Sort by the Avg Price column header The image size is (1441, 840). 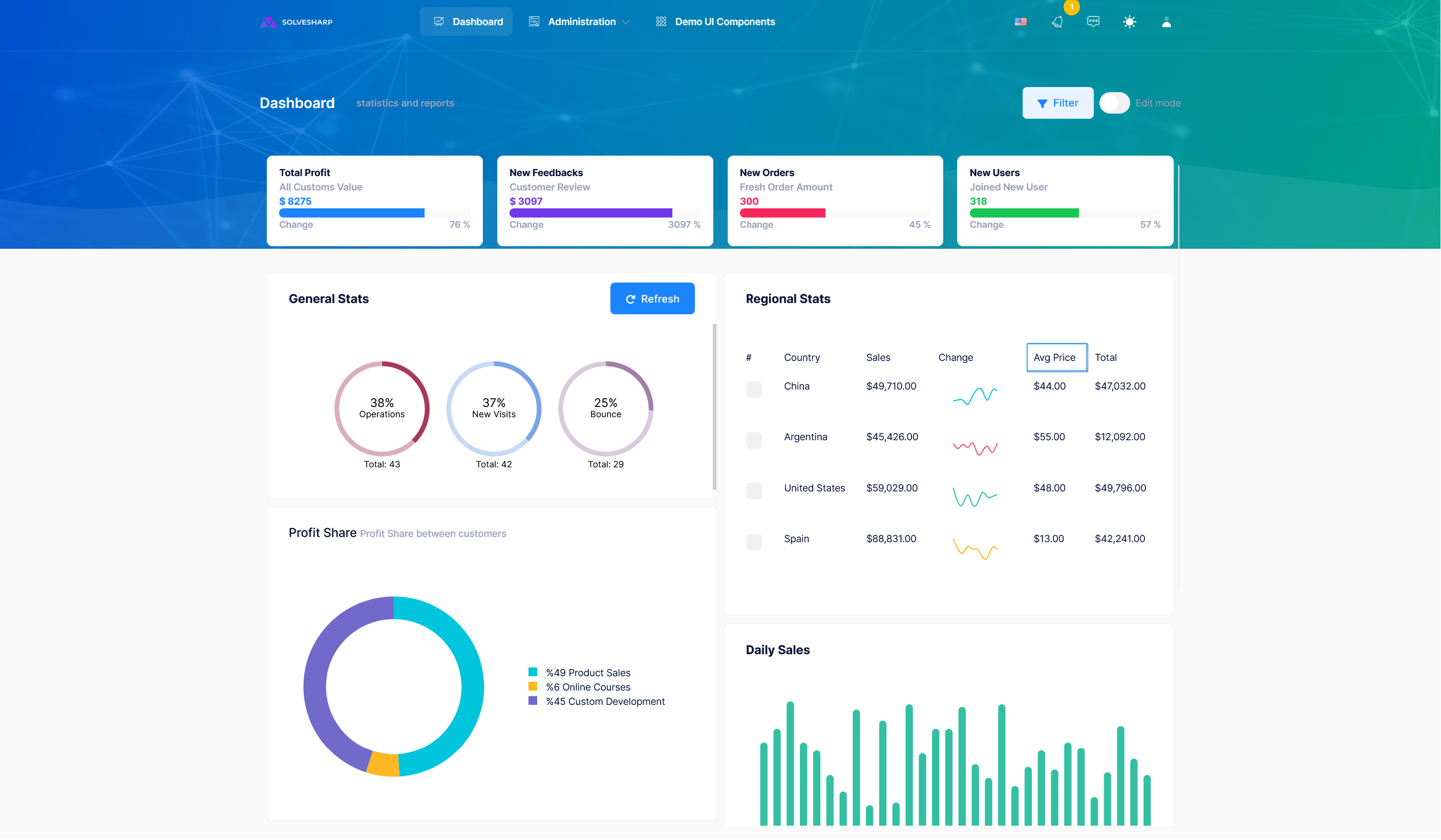tap(1054, 357)
